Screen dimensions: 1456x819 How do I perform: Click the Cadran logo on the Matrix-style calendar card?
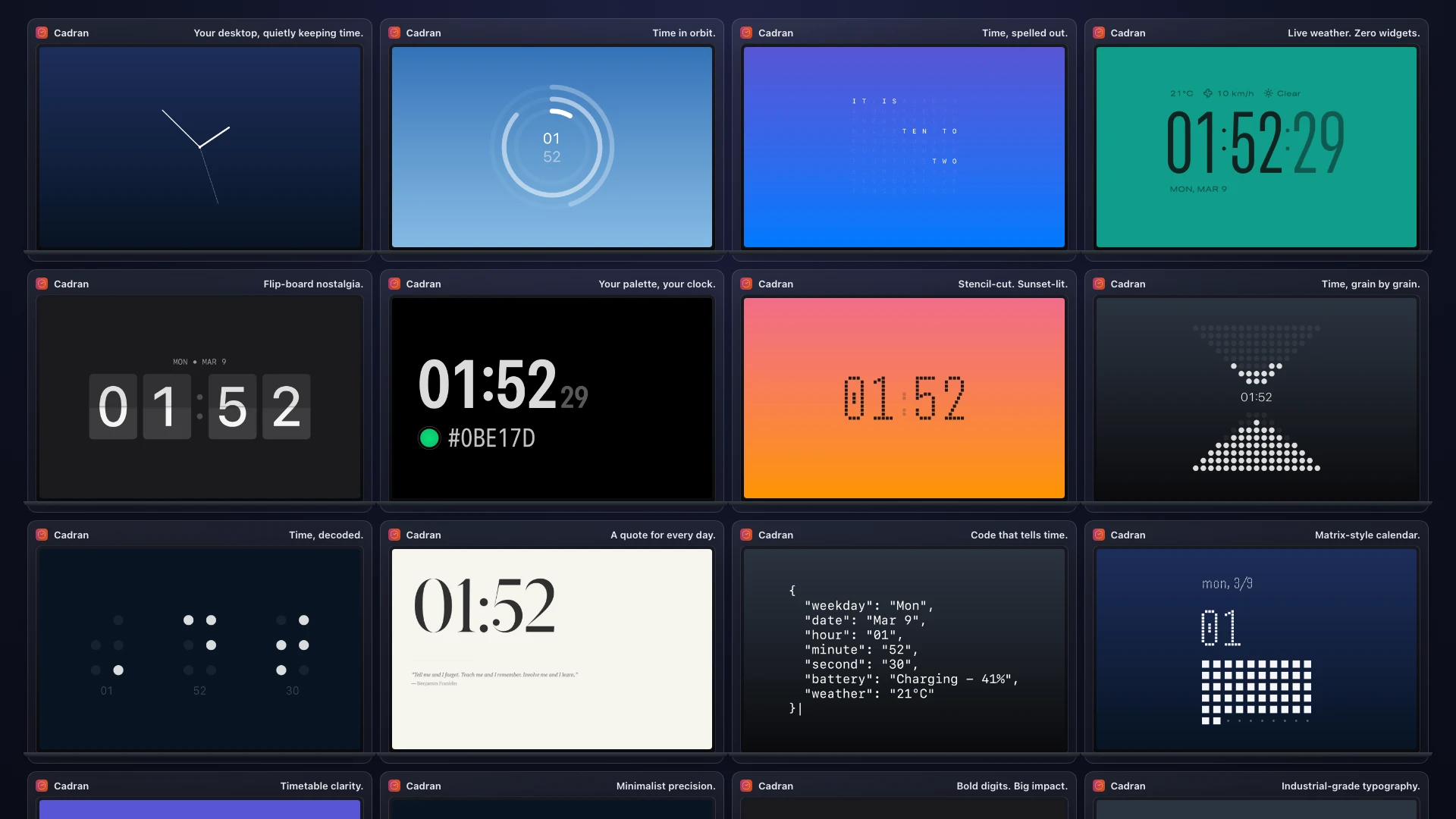[1100, 535]
